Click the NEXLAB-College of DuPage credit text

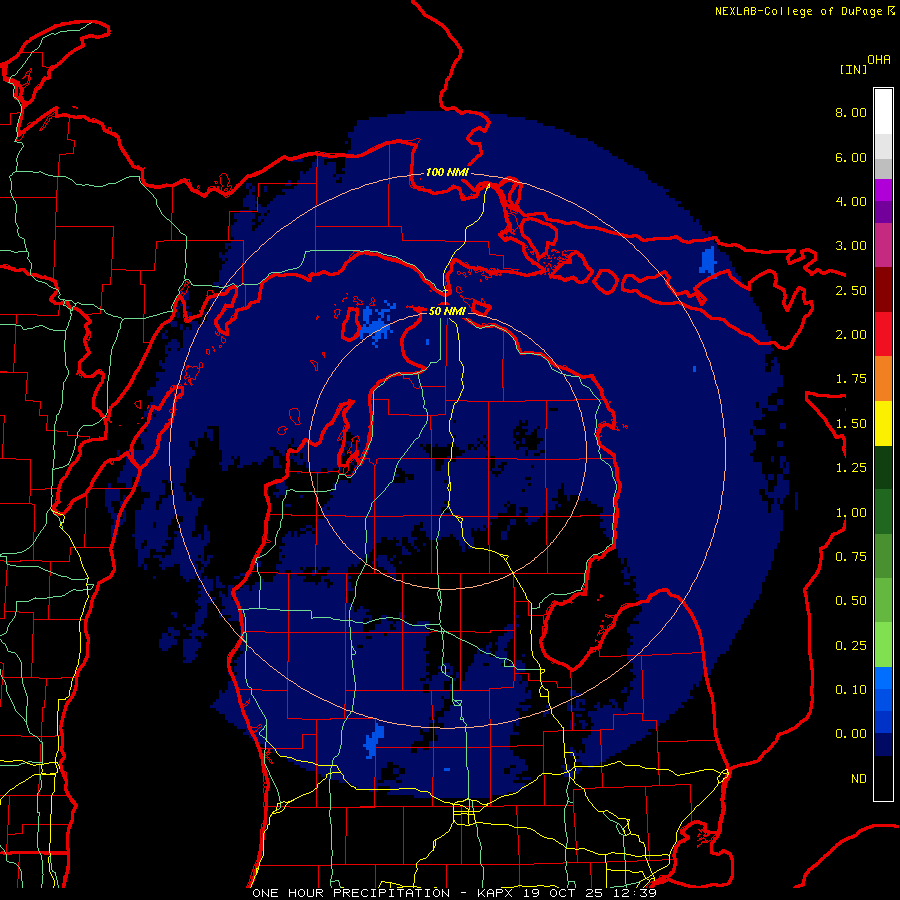(x=800, y=11)
